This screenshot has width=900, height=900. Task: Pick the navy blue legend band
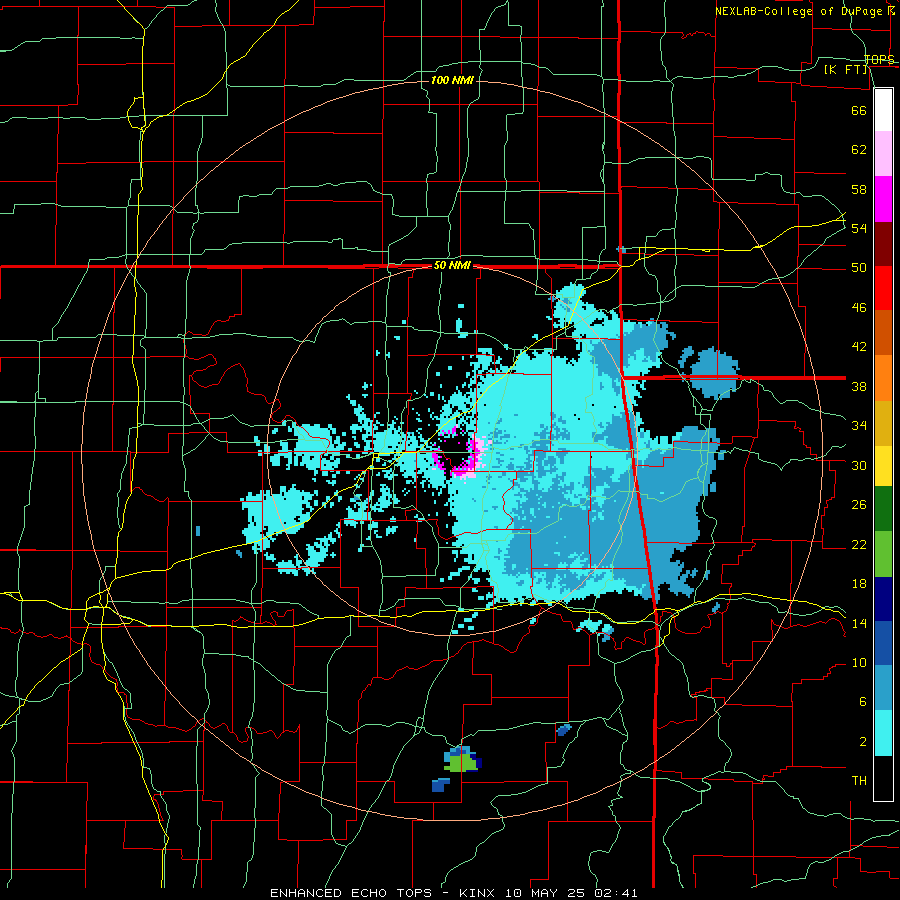pyautogui.click(x=883, y=599)
